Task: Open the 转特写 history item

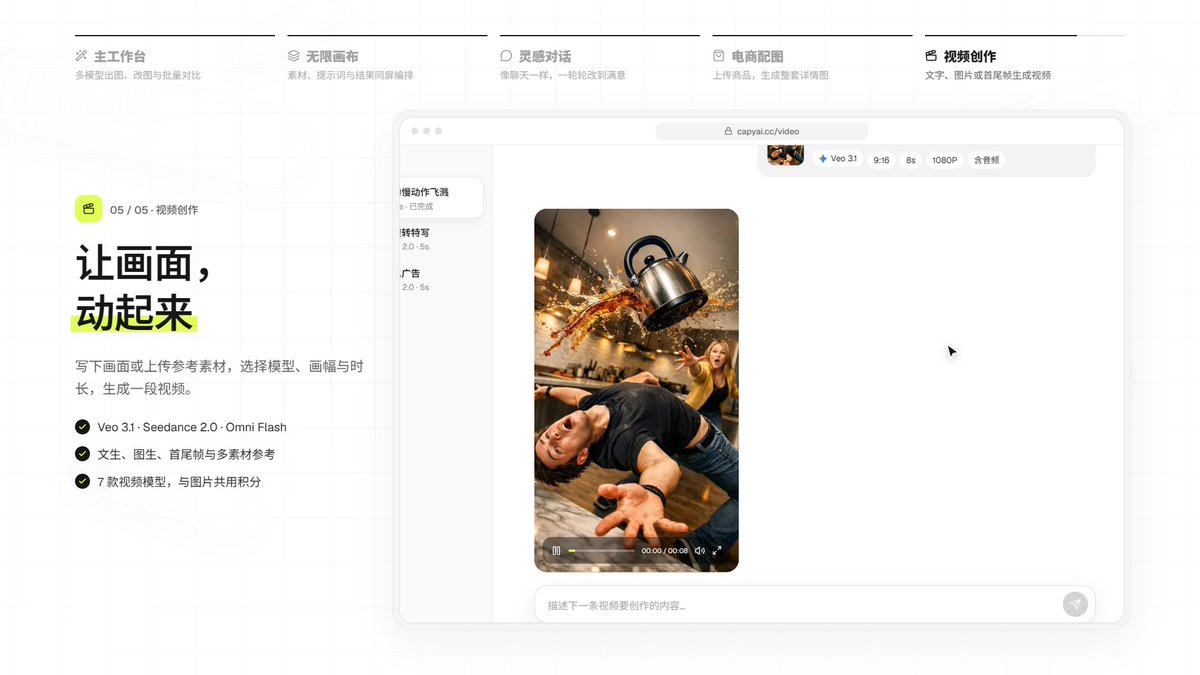Action: point(441,238)
